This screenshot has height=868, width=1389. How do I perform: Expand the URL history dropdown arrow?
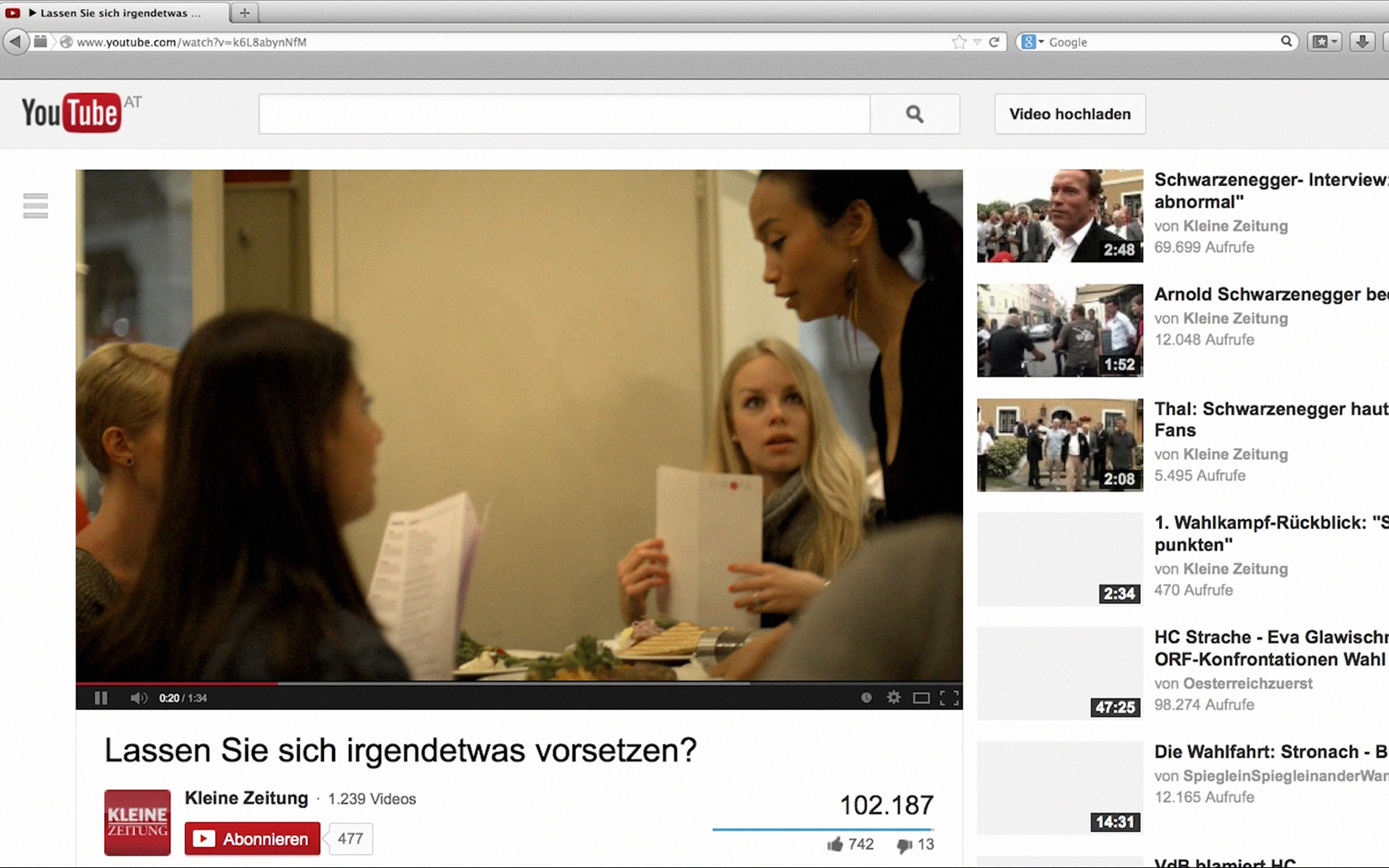[977, 42]
